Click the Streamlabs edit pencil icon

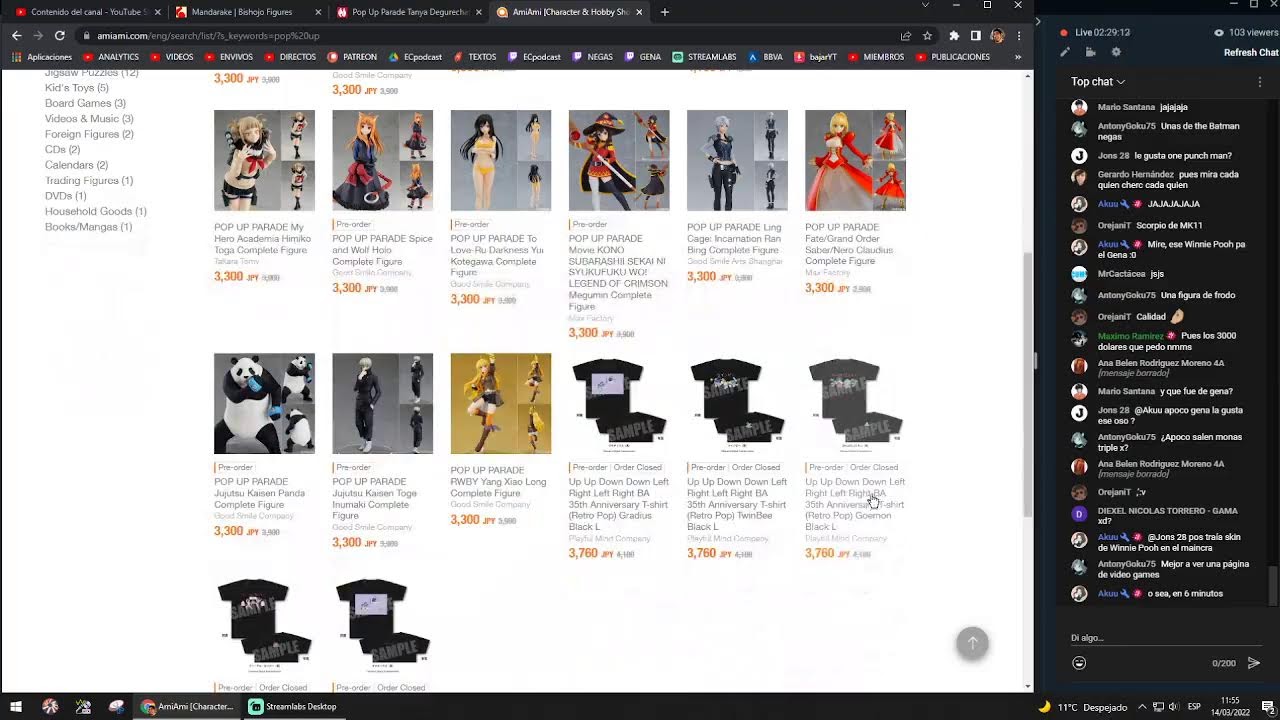(1065, 52)
